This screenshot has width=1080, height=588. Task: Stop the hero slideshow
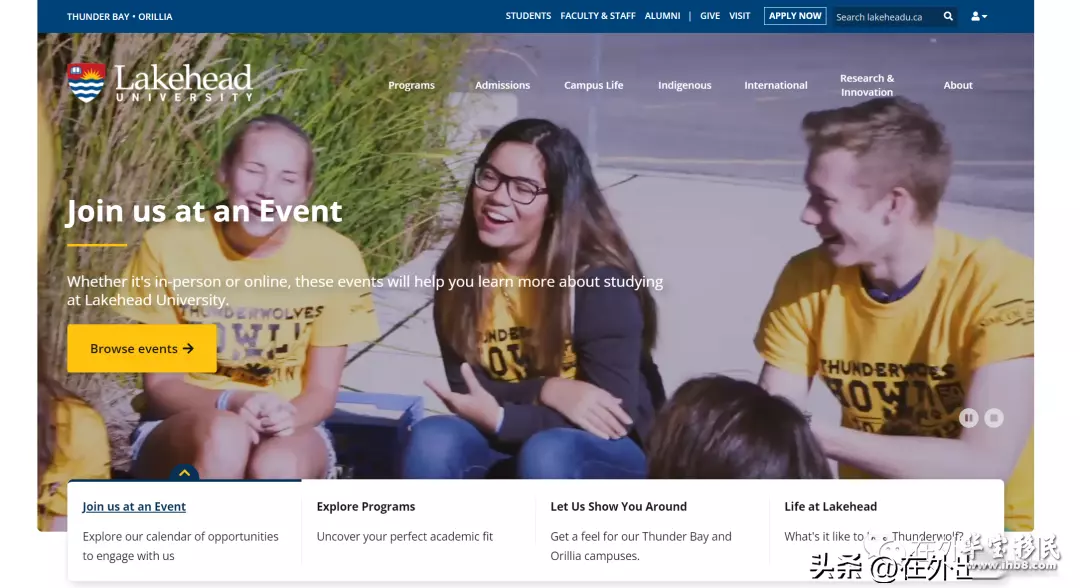click(994, 418)
